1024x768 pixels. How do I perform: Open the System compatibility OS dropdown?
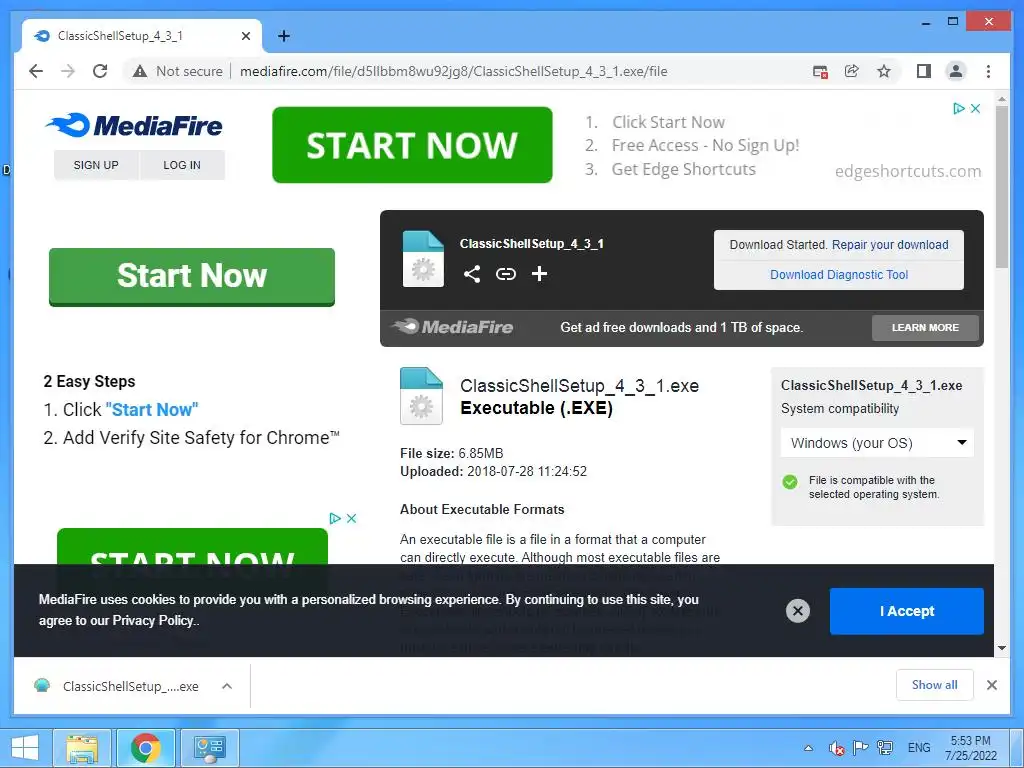tap(877, 443)
